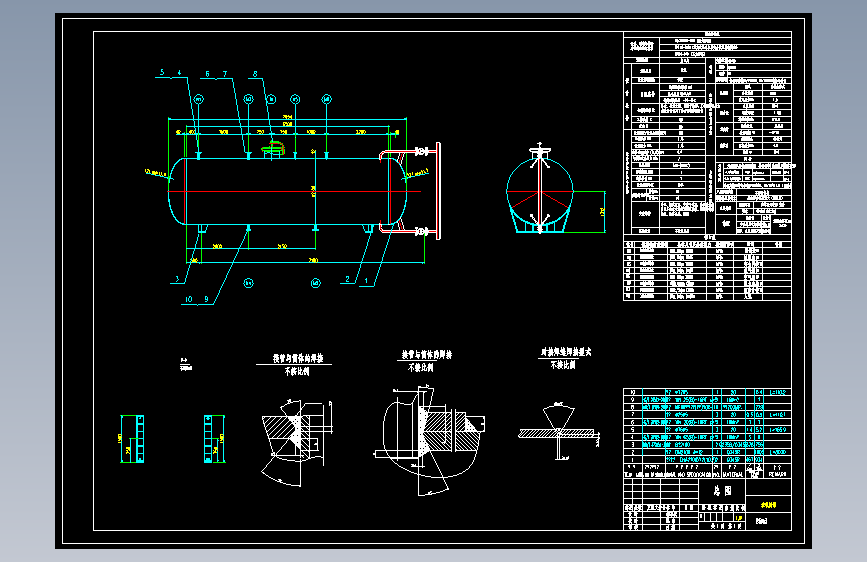The height and width of the screenshot is (562, 867).
Task: Select part callout number 9
Action: point(206,299)
